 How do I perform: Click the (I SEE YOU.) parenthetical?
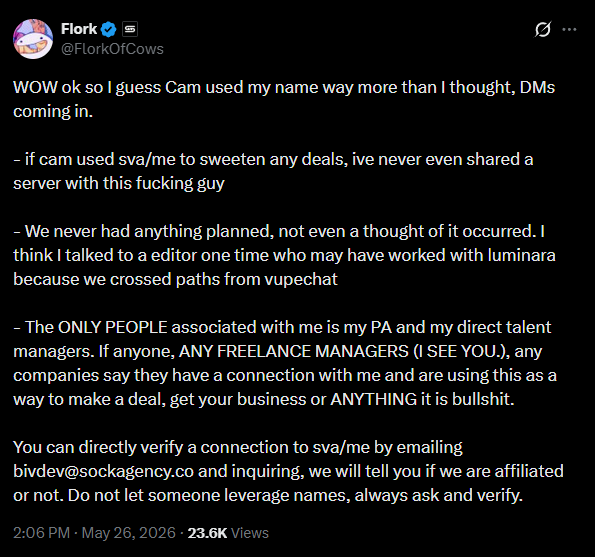tap(461, 351)
